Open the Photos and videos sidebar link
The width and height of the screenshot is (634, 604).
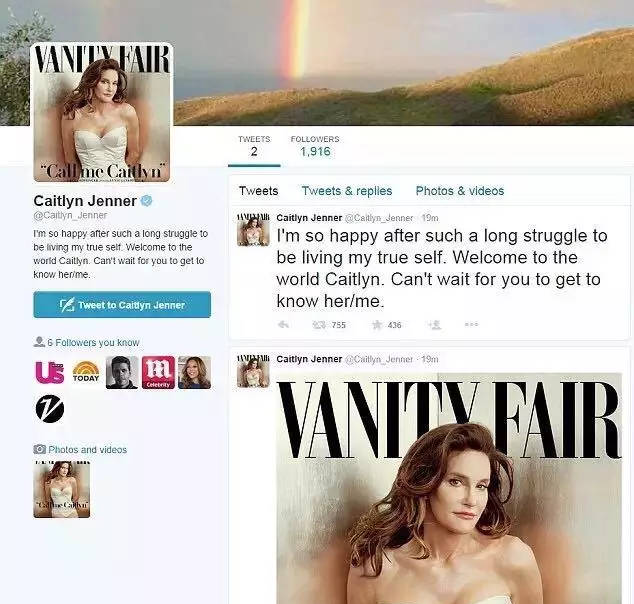pos(87,450)
